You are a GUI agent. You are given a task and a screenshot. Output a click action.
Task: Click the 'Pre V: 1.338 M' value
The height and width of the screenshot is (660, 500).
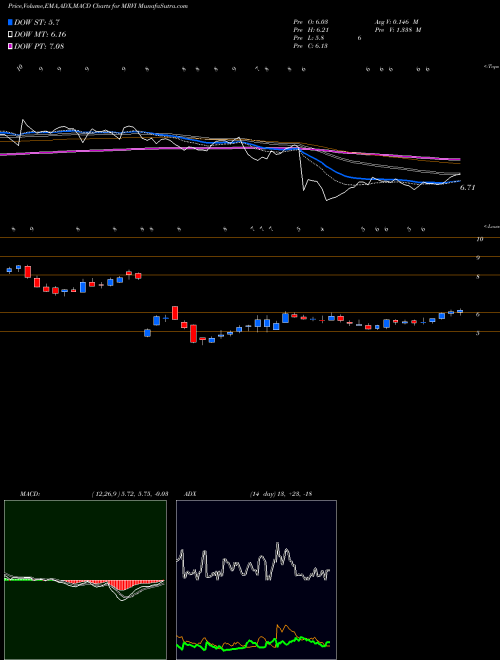(398, 30)
